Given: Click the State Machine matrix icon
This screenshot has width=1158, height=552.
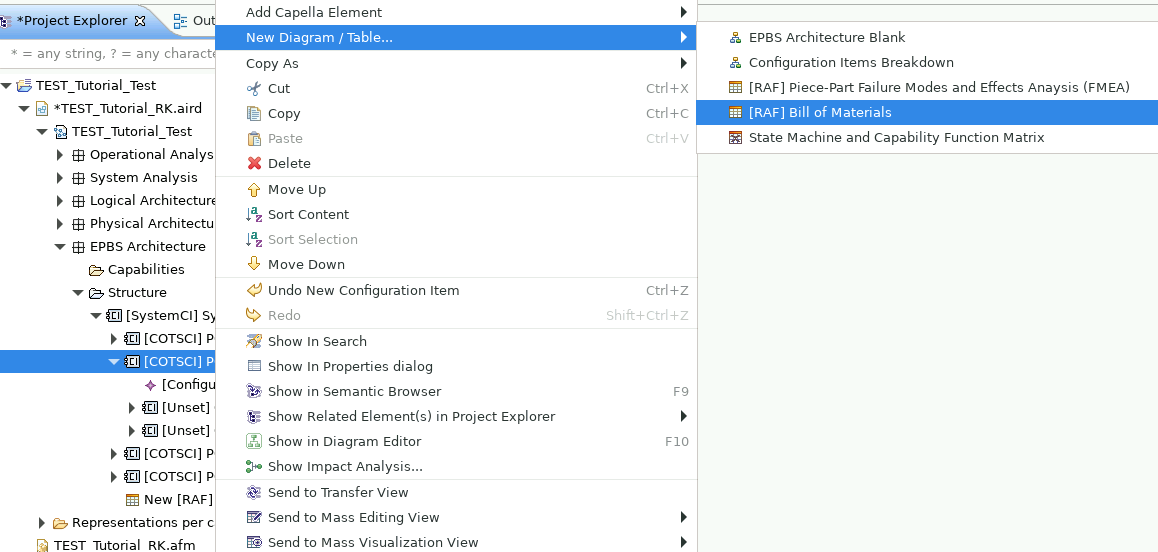Looking at the screenshot, I should point(735,138).
